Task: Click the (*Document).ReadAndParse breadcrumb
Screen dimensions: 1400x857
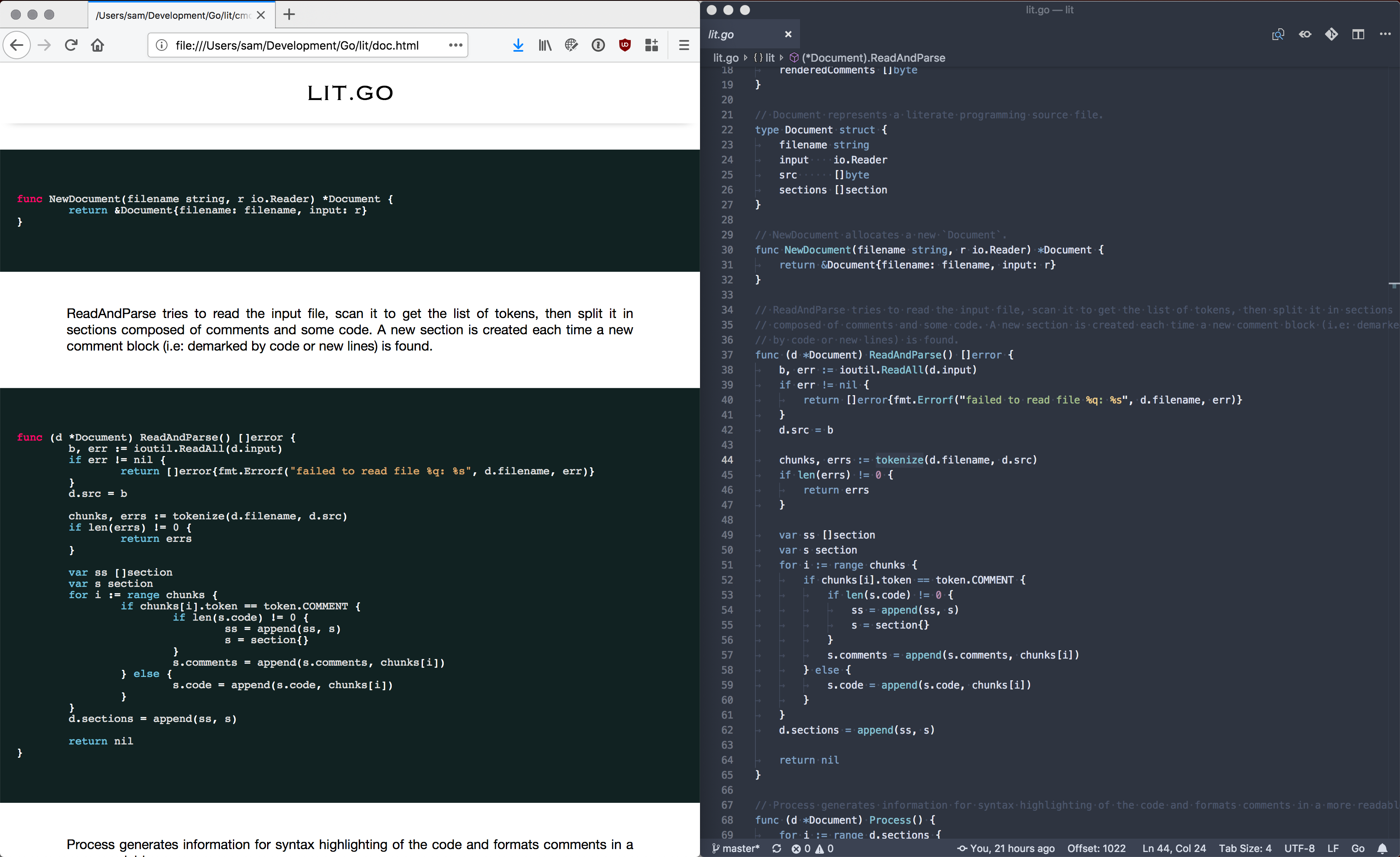Action: tap(873, 58)
